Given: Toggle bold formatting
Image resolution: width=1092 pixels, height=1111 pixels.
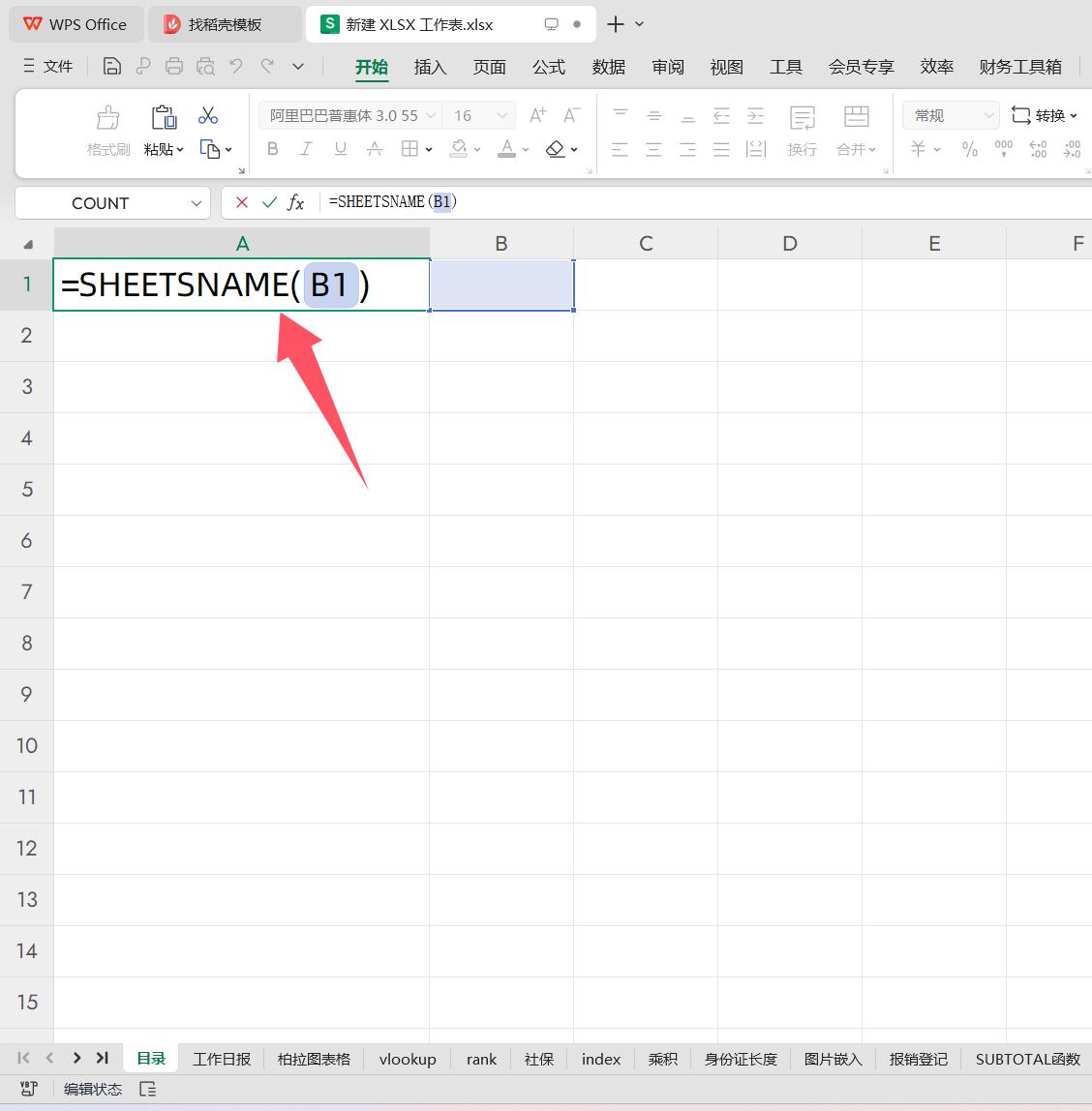Looking at the screenshot, I should (x=273, y=149).
